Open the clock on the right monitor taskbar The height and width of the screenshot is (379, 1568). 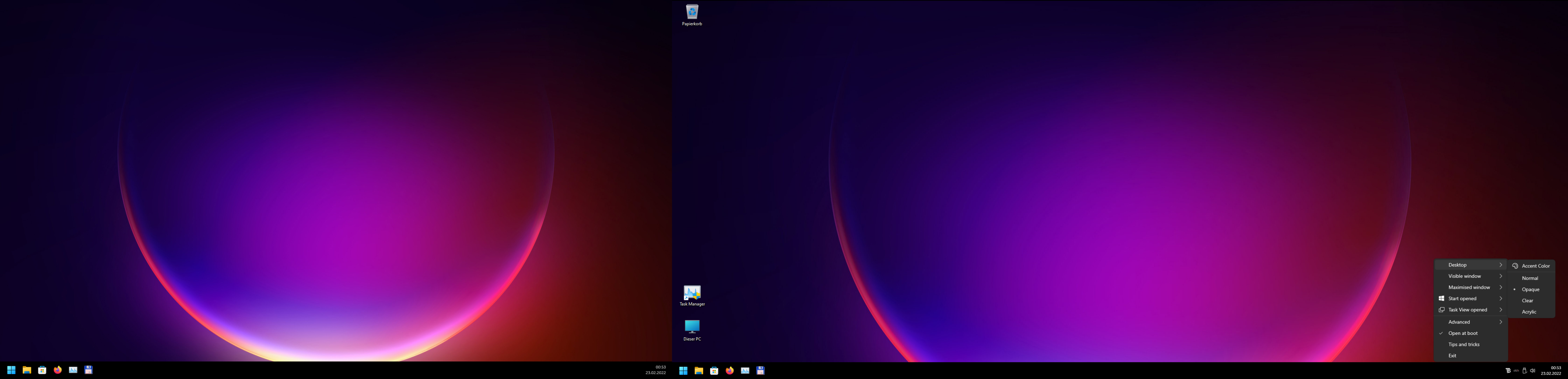pos(1551,370)
